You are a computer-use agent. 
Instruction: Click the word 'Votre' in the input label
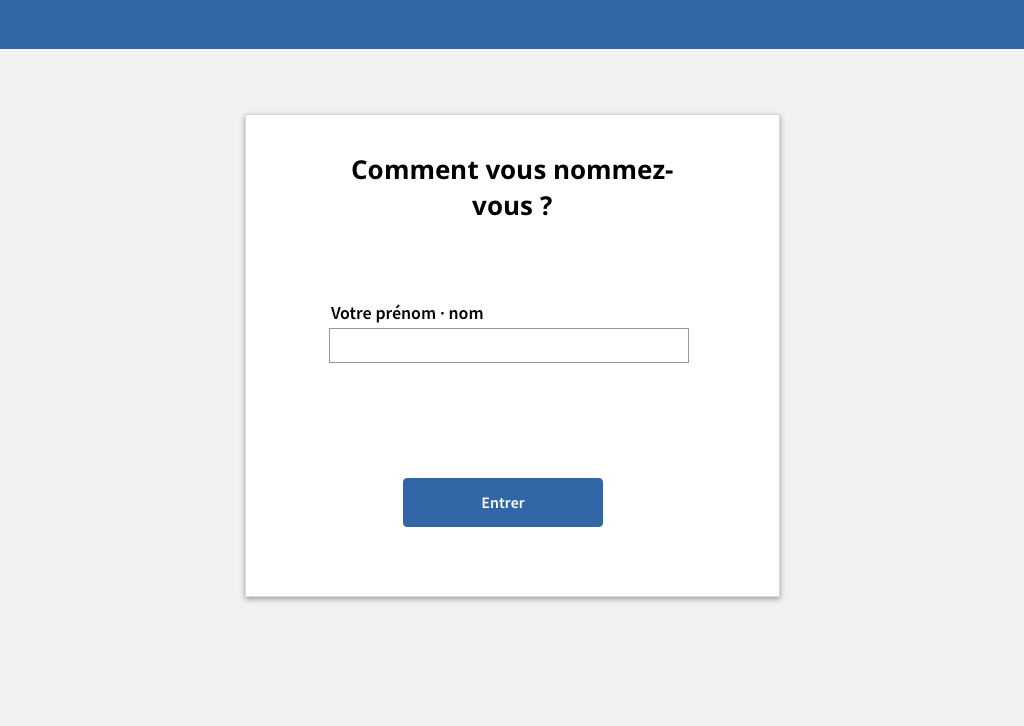(351, 313)
